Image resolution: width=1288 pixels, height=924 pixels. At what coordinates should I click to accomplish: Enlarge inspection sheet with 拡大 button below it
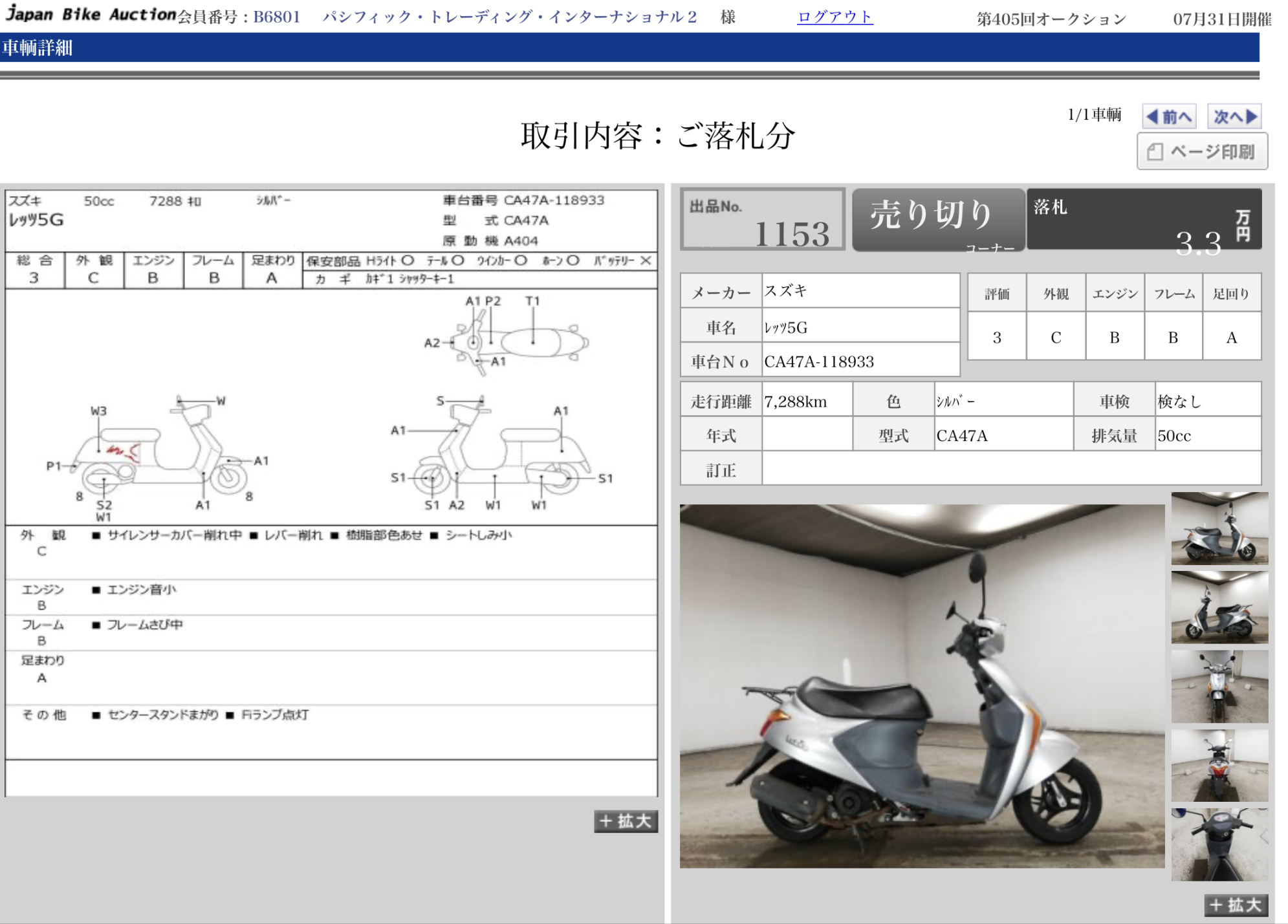(626, 821)
